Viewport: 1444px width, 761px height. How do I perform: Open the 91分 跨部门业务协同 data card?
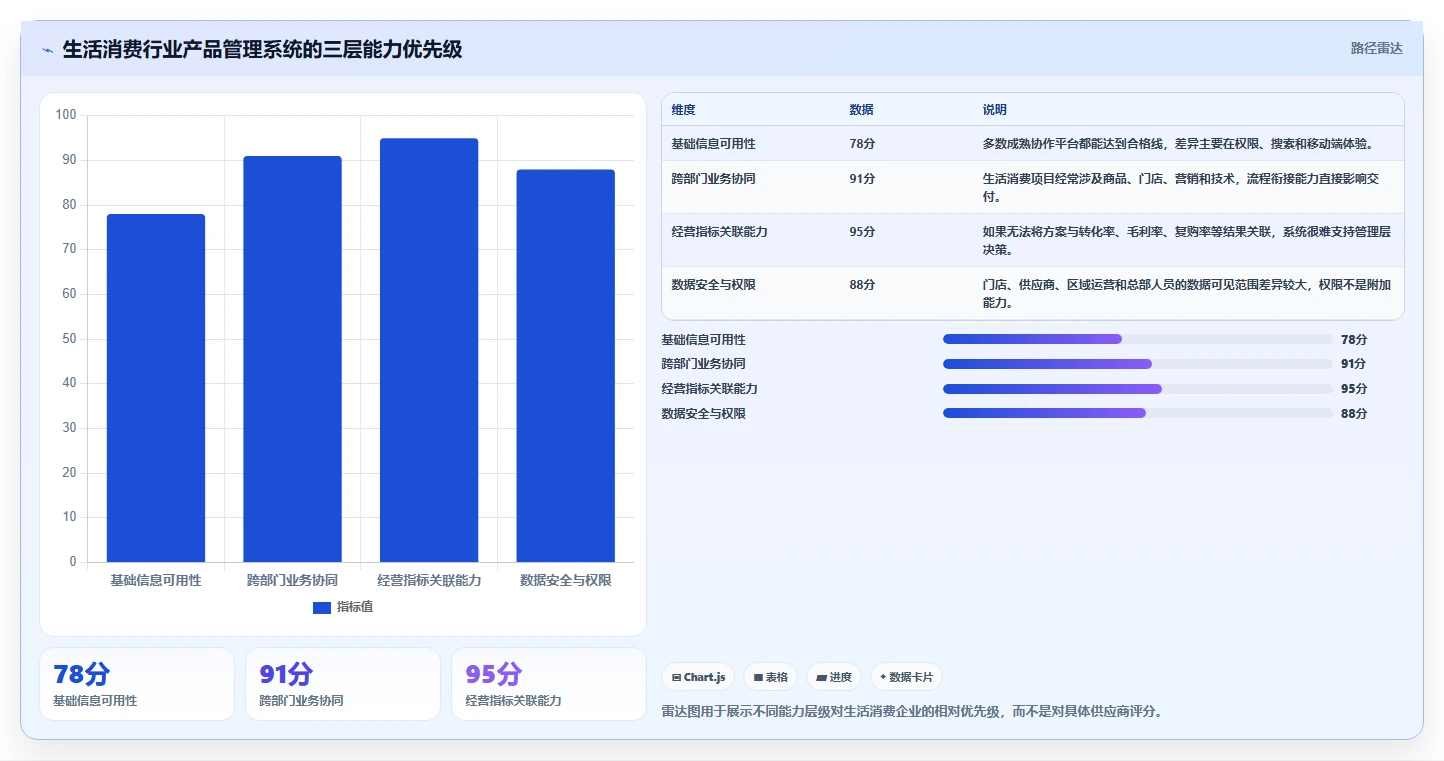343,684
